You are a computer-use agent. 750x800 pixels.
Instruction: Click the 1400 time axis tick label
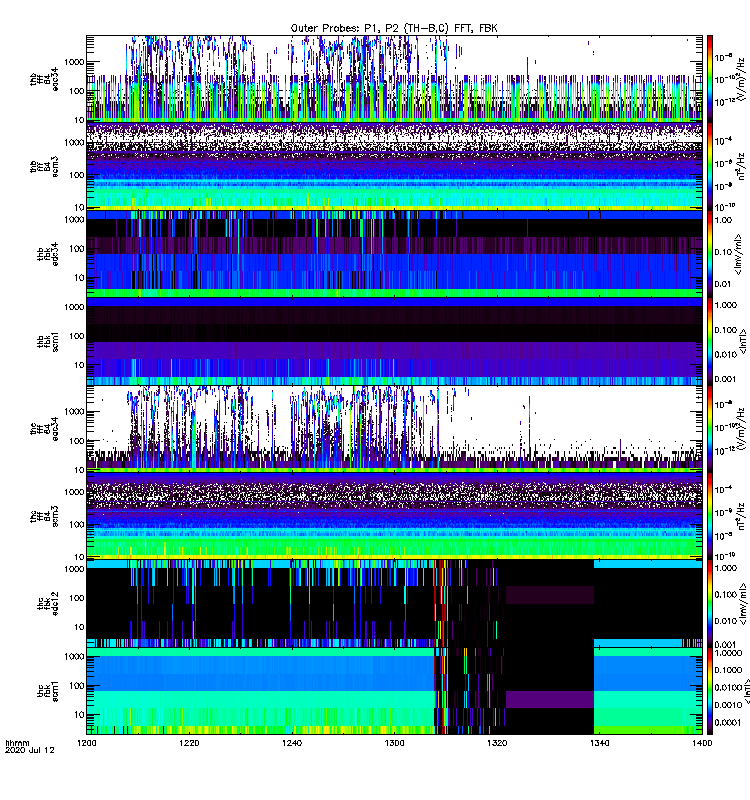point(702,743)
